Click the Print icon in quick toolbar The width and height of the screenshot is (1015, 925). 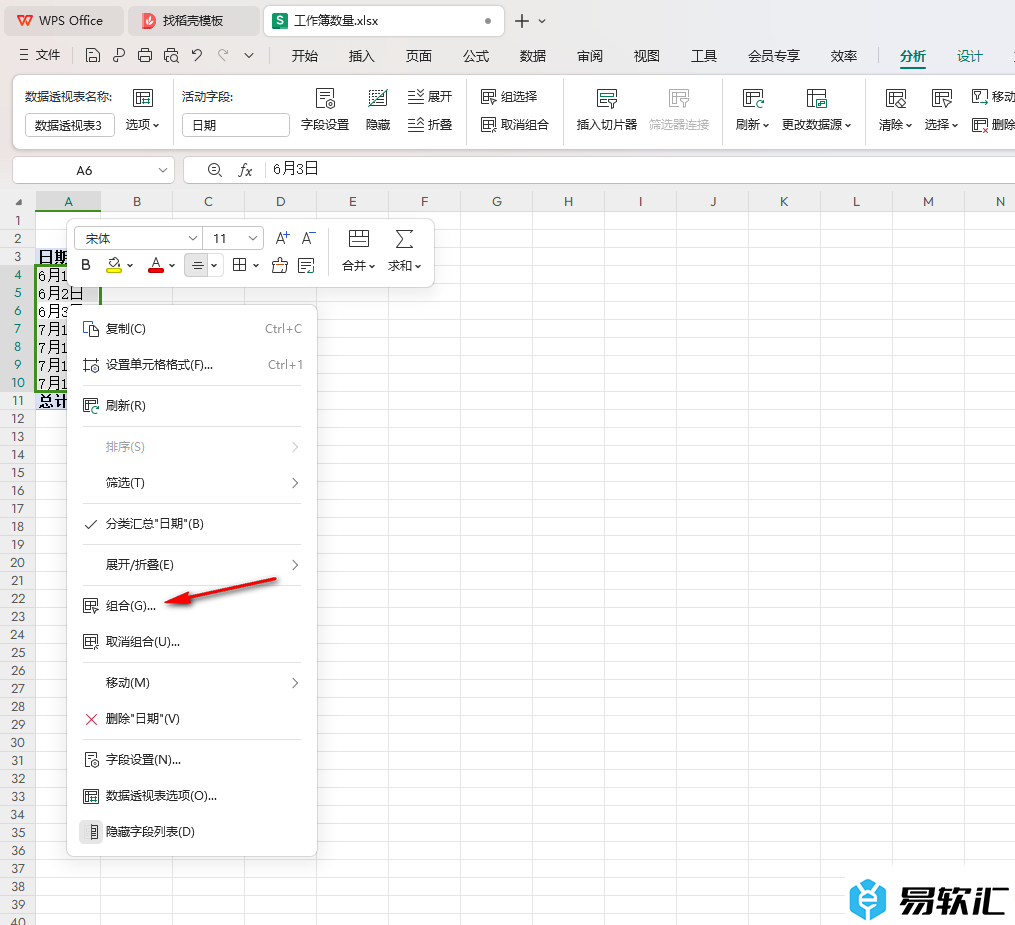pyautogui.click(x=145, y=56)
